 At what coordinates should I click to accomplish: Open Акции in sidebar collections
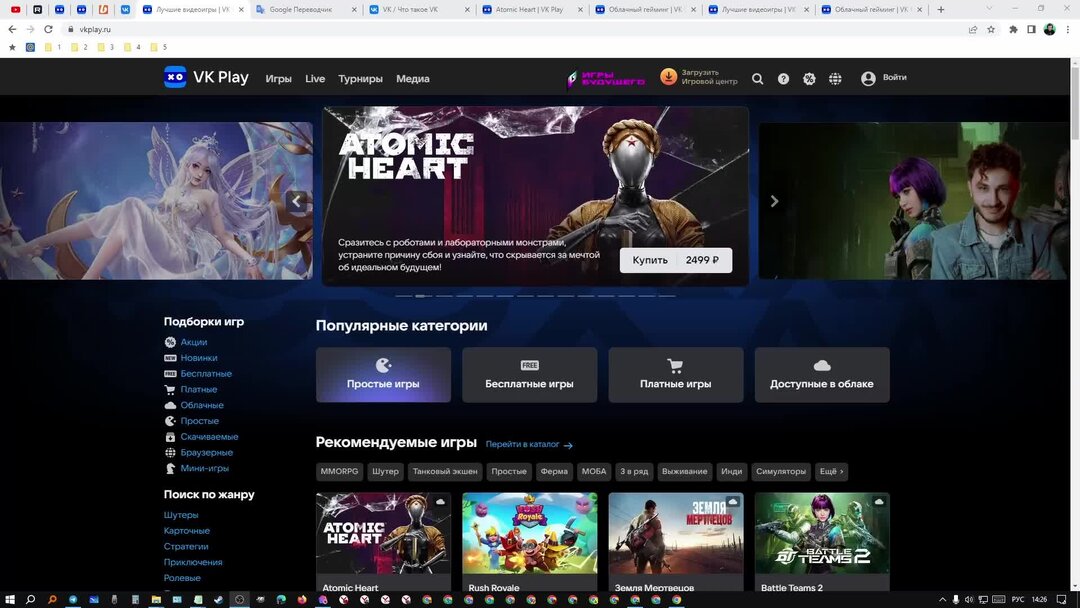tap(194, 342)
